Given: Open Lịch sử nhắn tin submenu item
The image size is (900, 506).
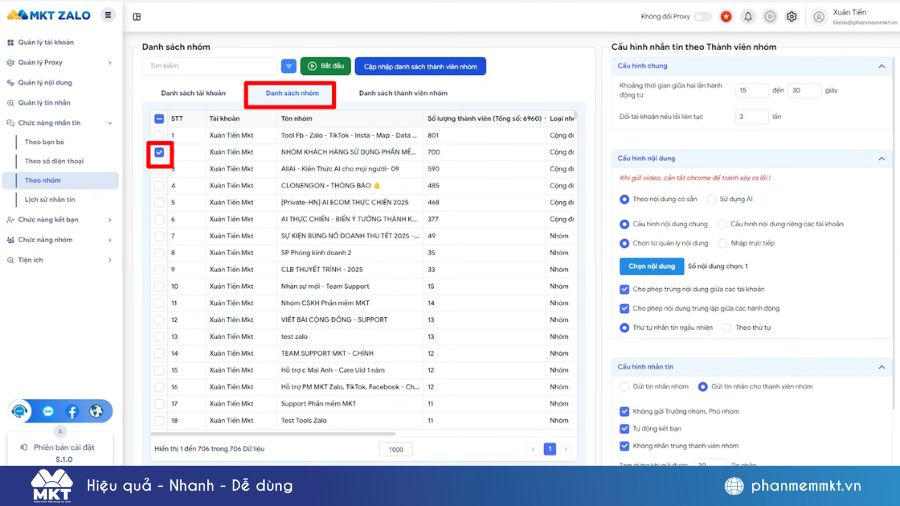Looking at the screenshot, I should tap(50, 200).
